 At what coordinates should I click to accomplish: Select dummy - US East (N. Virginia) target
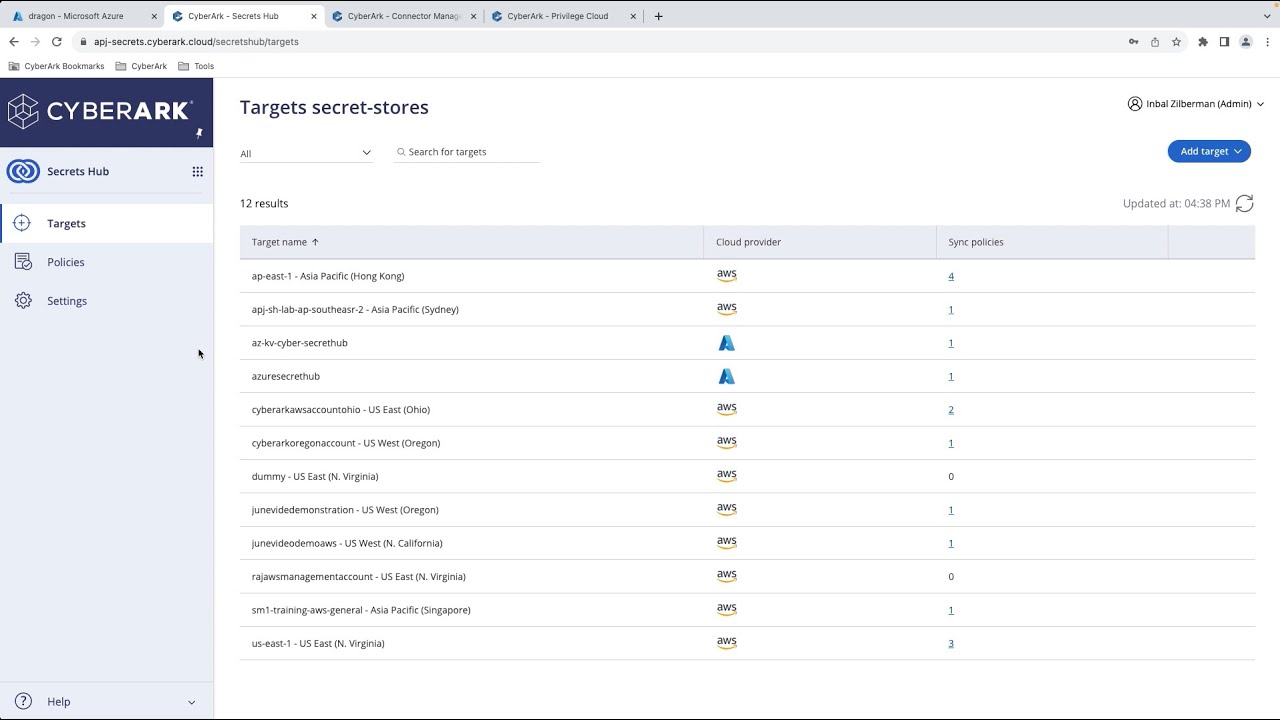(x=315, y=476)
